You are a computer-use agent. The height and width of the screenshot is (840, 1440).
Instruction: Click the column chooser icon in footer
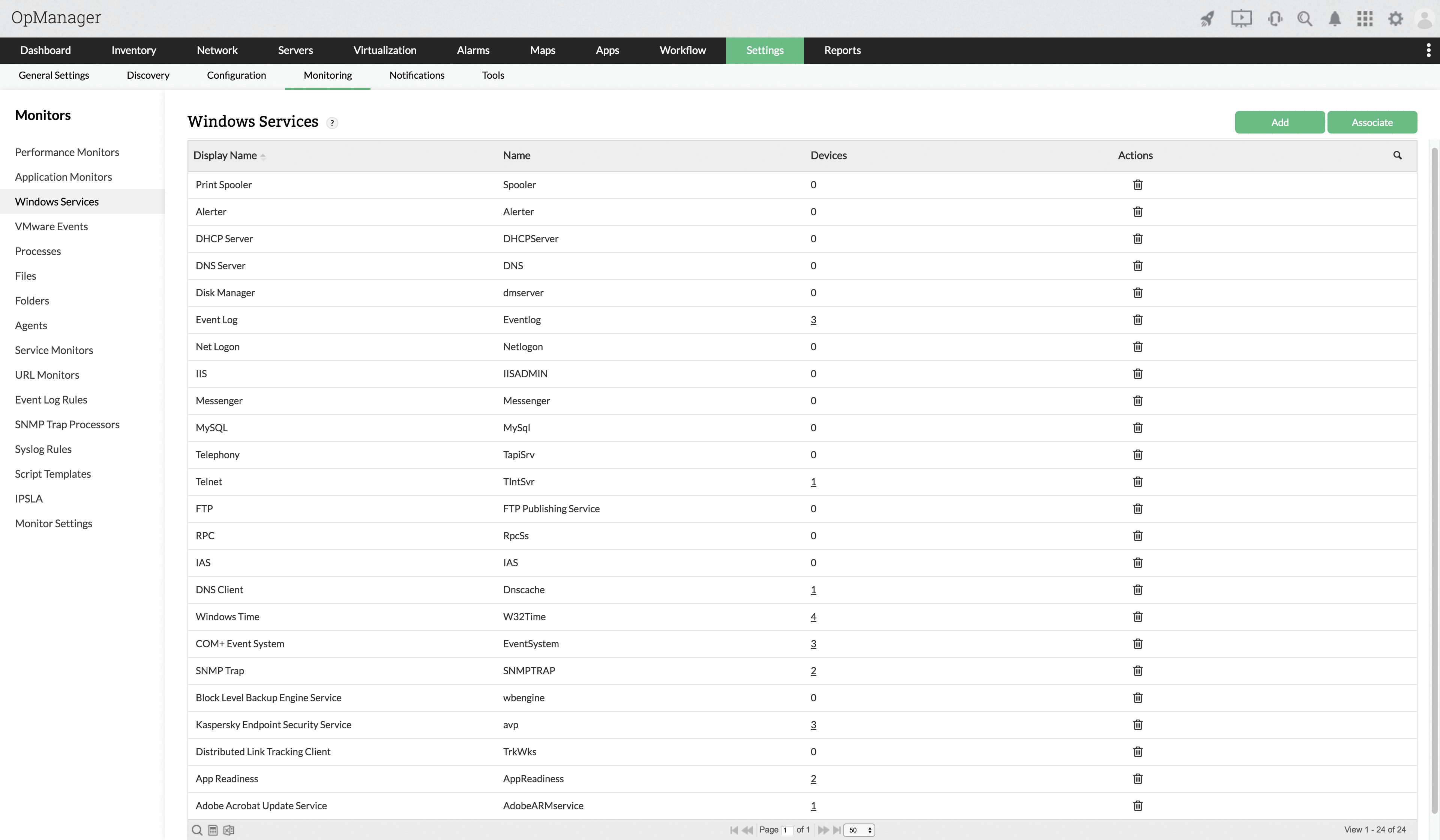(213, 830)
